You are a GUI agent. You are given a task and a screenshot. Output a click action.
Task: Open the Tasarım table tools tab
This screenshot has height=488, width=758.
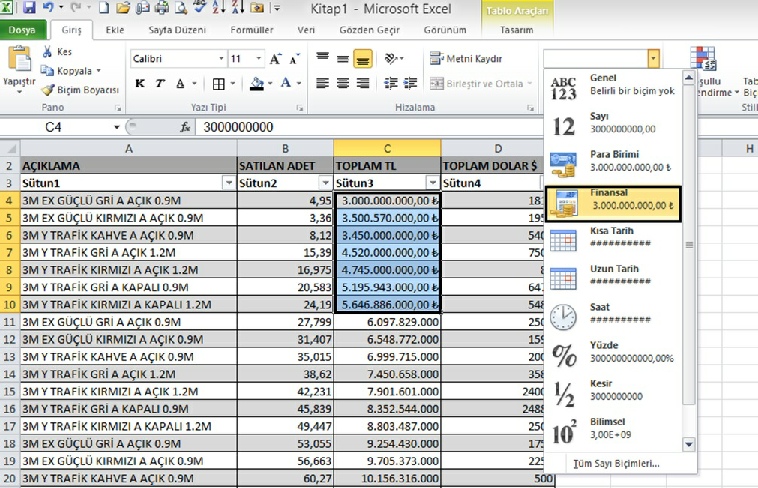pos(516,30)
